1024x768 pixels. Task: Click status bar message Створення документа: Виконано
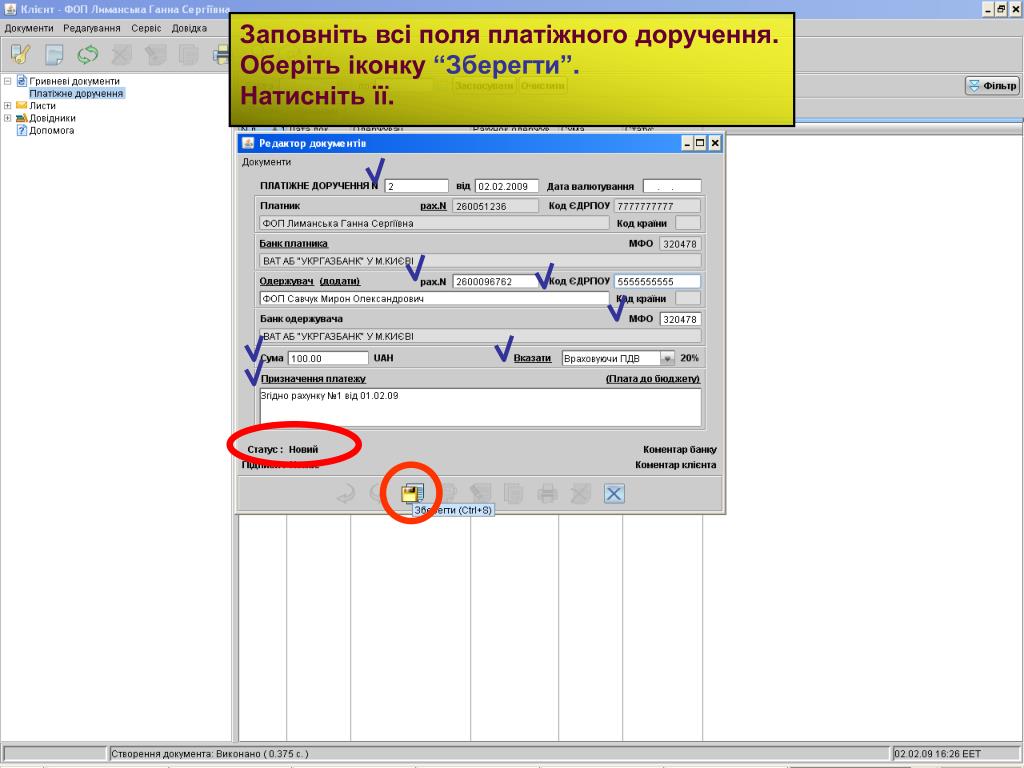(210, 754)
